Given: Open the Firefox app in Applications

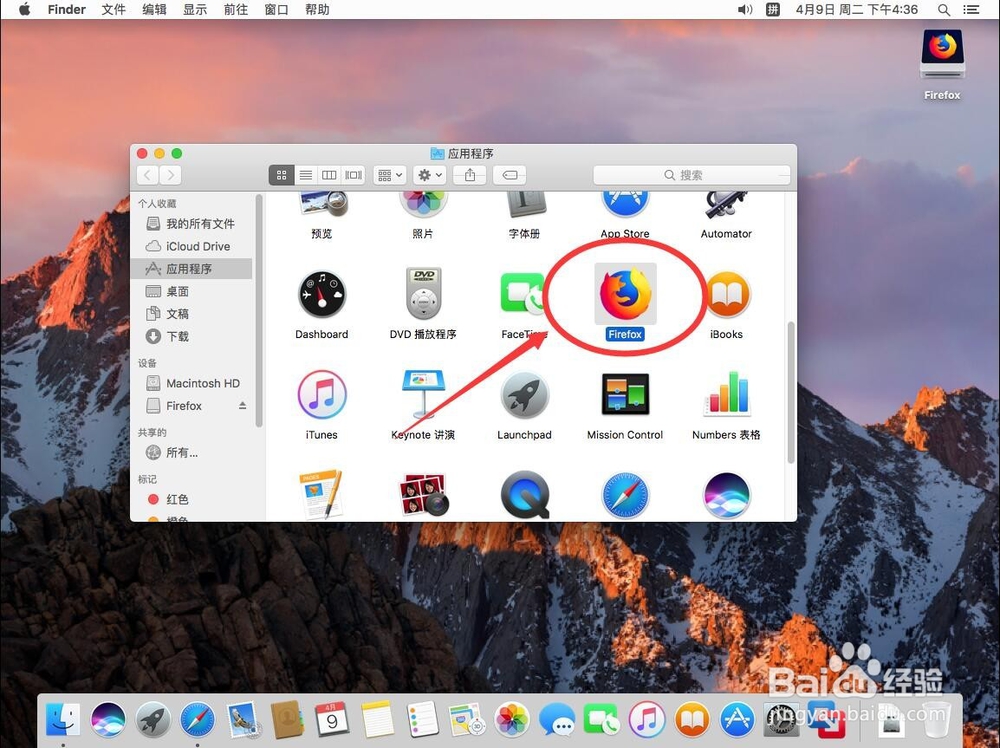Looking at the screenshot, I should [625, 295].
